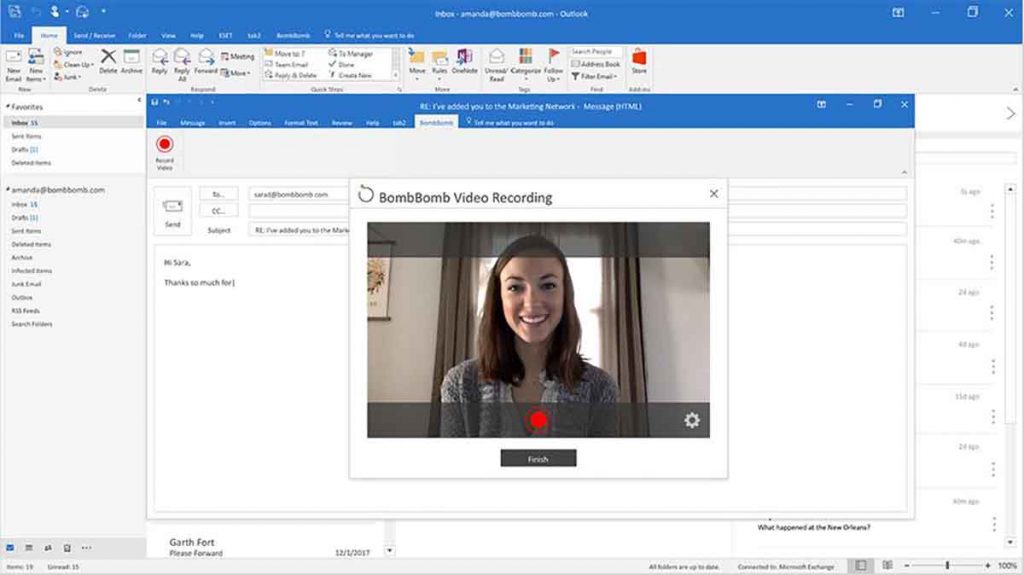Switch to the Send / Receive tab
Viewport: 1024px width, 575px height.
click(94, 35)
